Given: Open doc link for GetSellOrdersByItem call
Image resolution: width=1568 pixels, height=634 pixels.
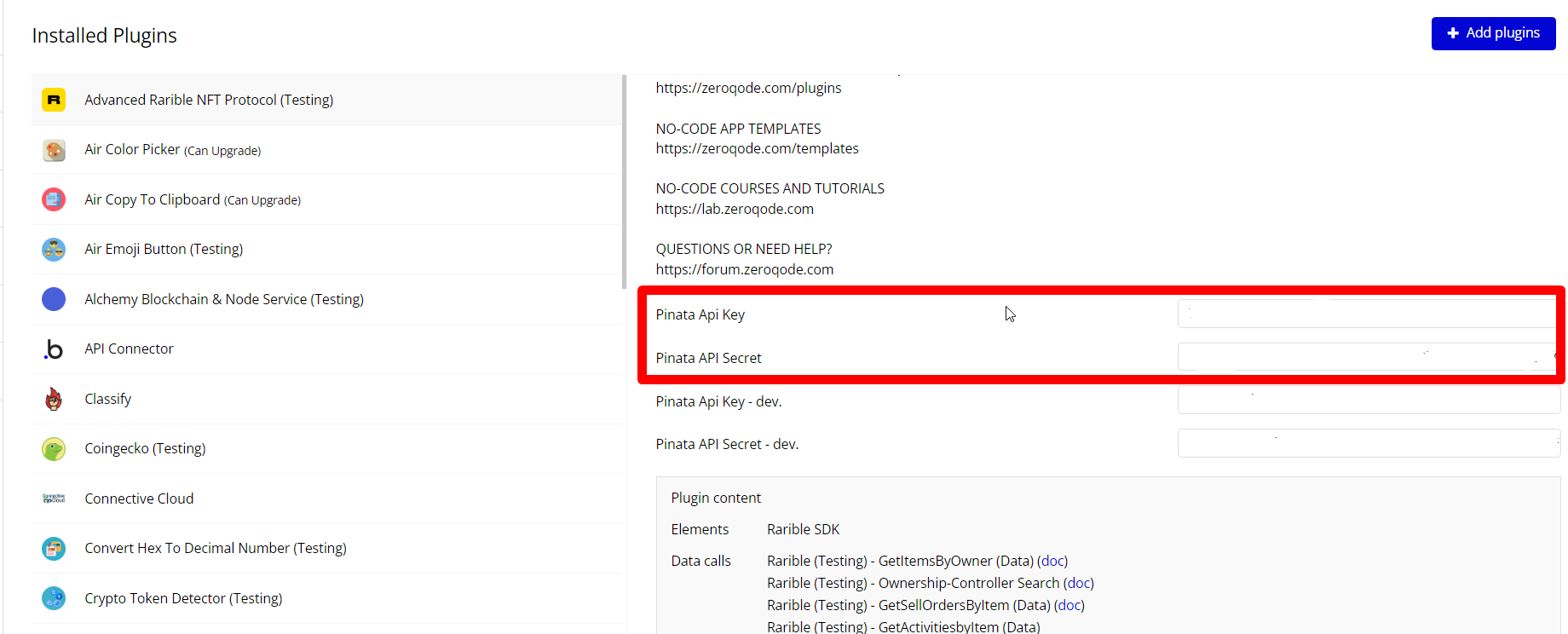Looking at the screenshot, I should 1069,605.
